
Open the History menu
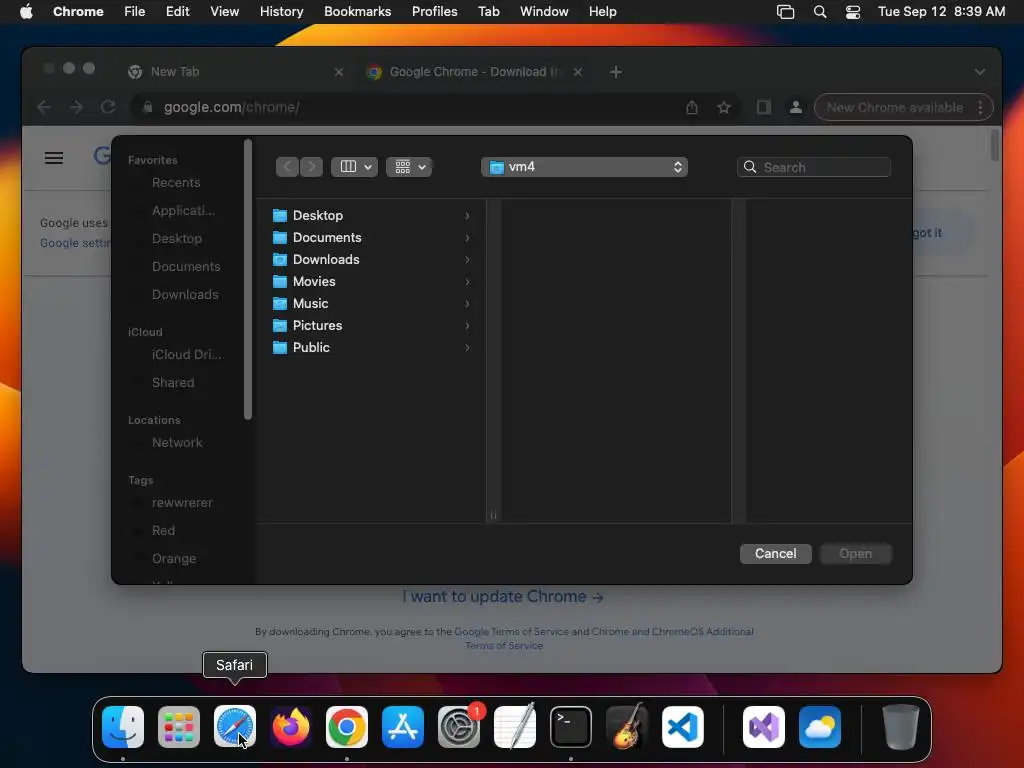(x=281, y=11)
